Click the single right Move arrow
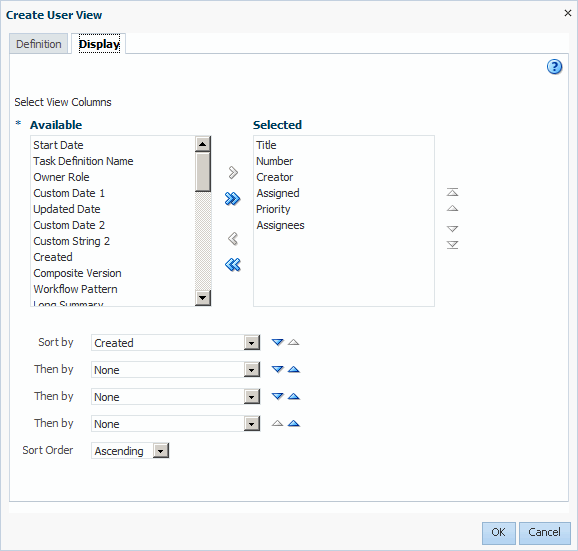Image resolution: width=578 pixels, height=551 pixels. 233,172
